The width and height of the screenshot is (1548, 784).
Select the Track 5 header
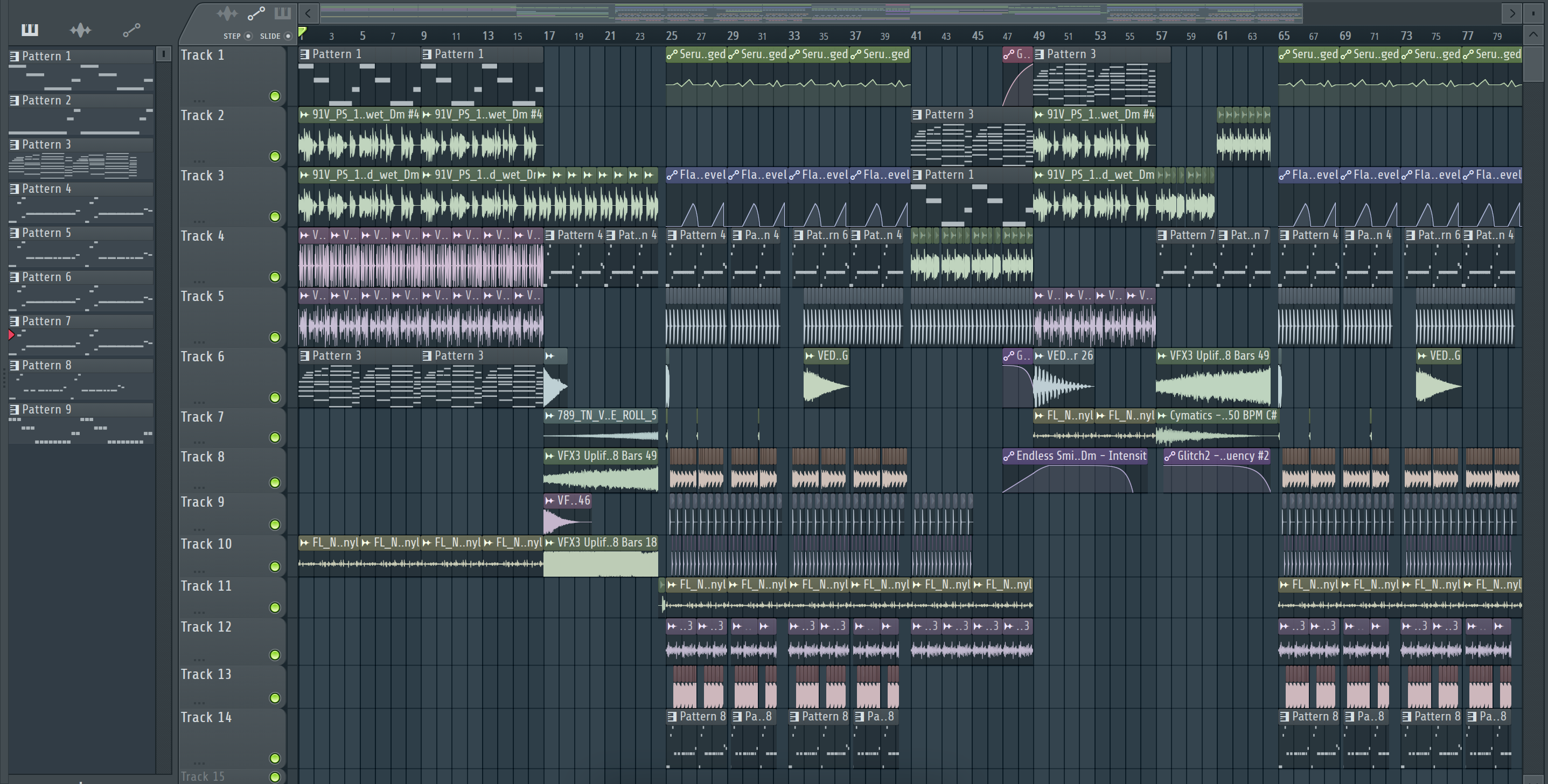[x=232, y=318]
